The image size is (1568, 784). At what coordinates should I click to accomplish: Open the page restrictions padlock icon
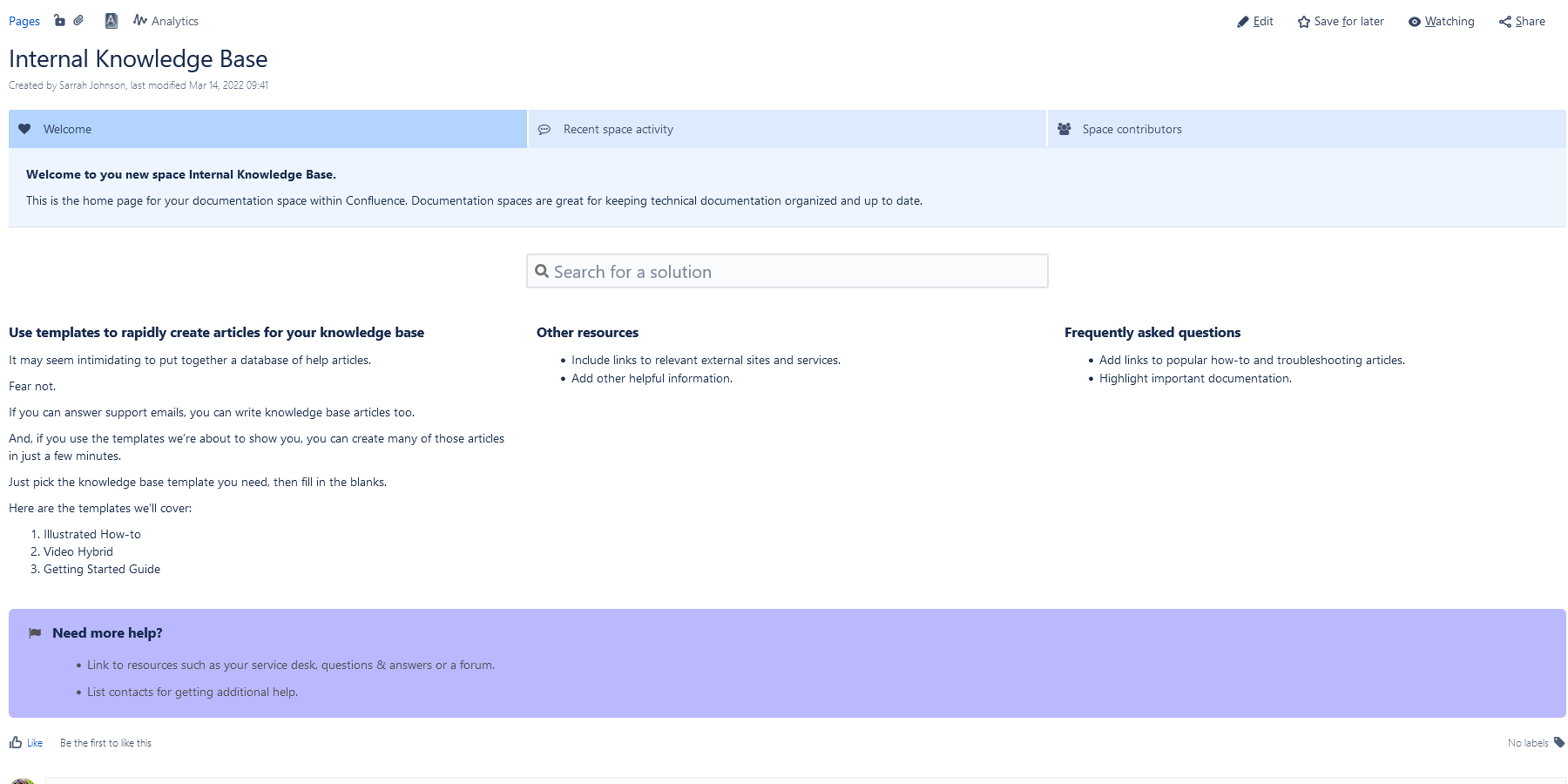click(59, 20)
